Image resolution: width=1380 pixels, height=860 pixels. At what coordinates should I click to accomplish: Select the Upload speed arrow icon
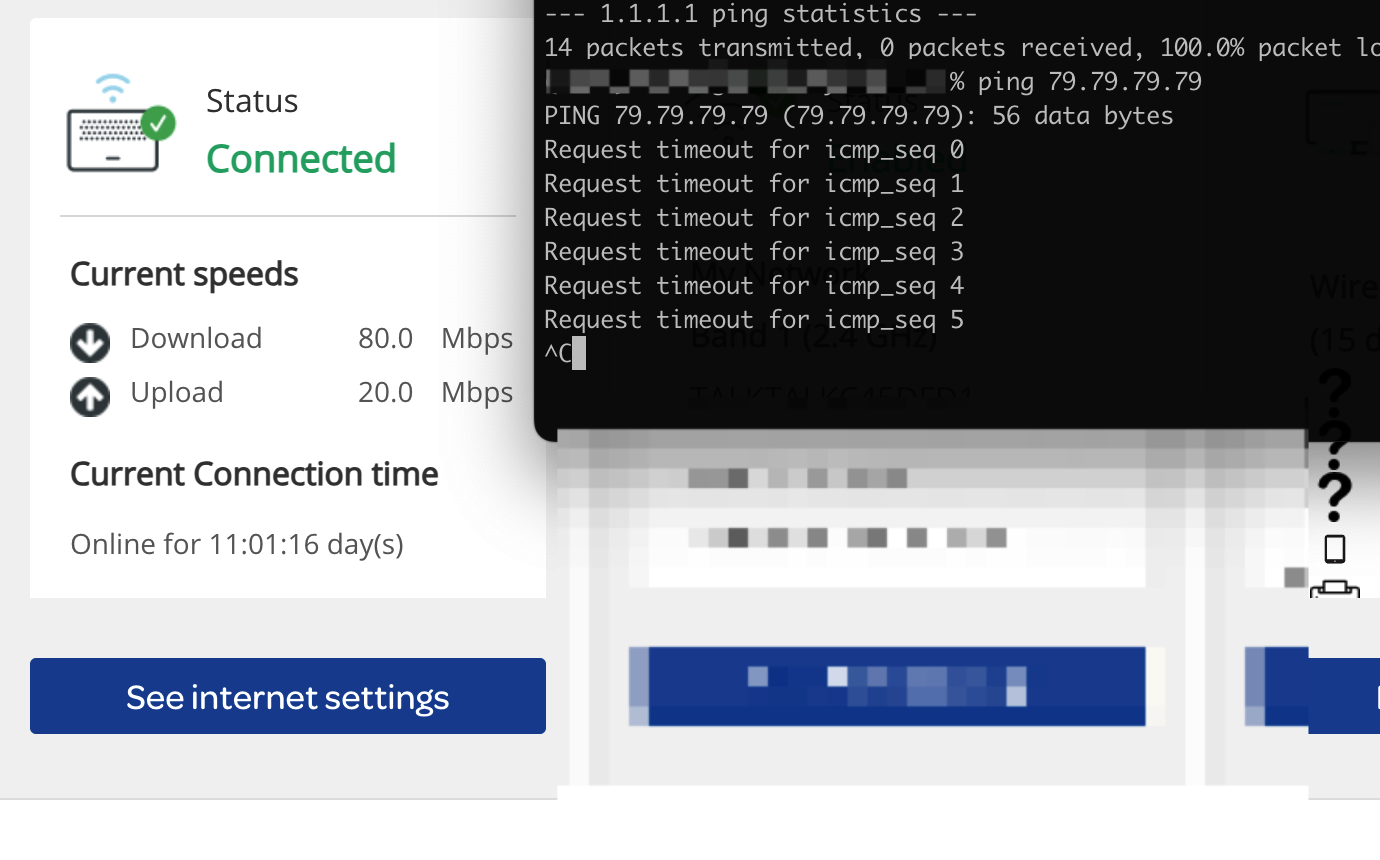[x=89, y=396]
